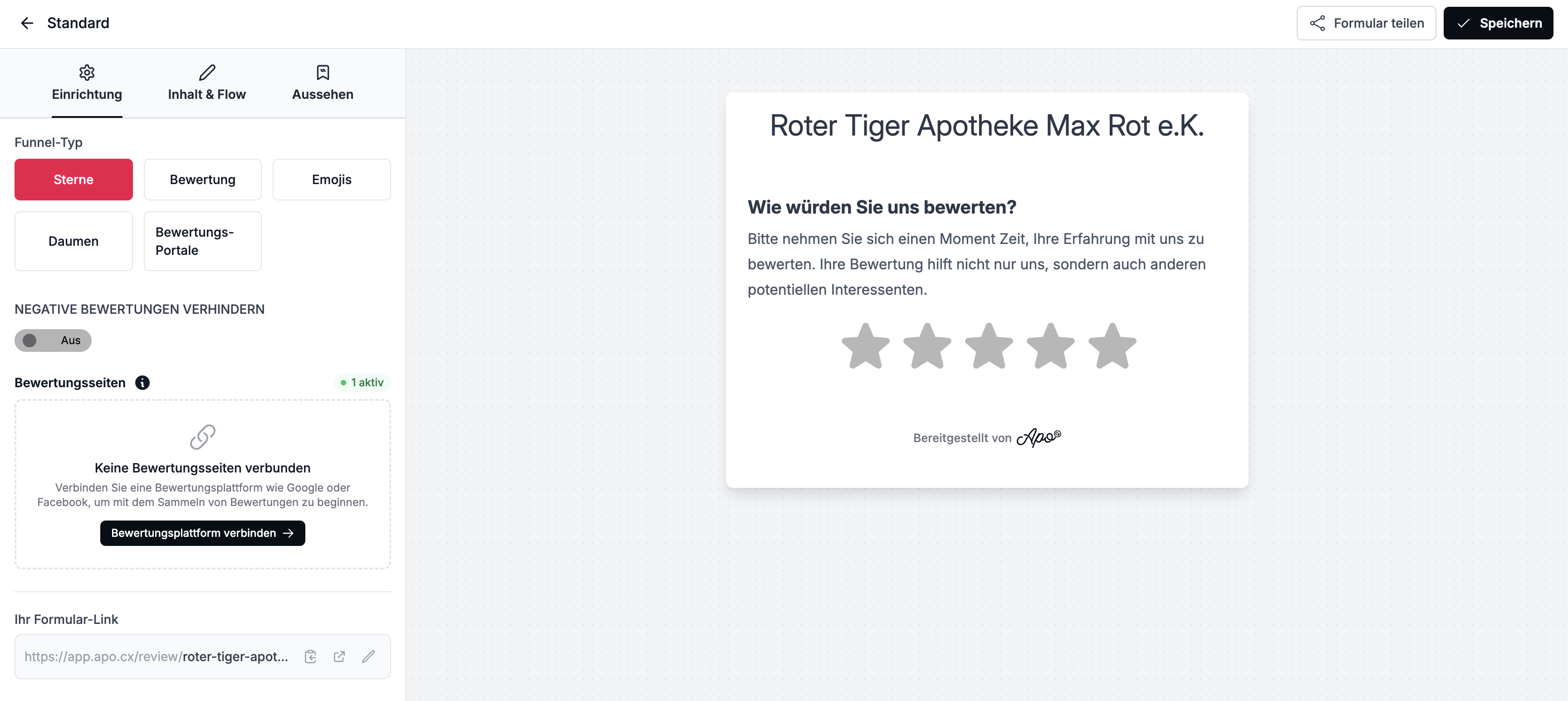The width and height of the screenshot is (1568, 701).
Task: Pick the Bewertungs-Portale funnel type
Action: (x=203, y=242)
